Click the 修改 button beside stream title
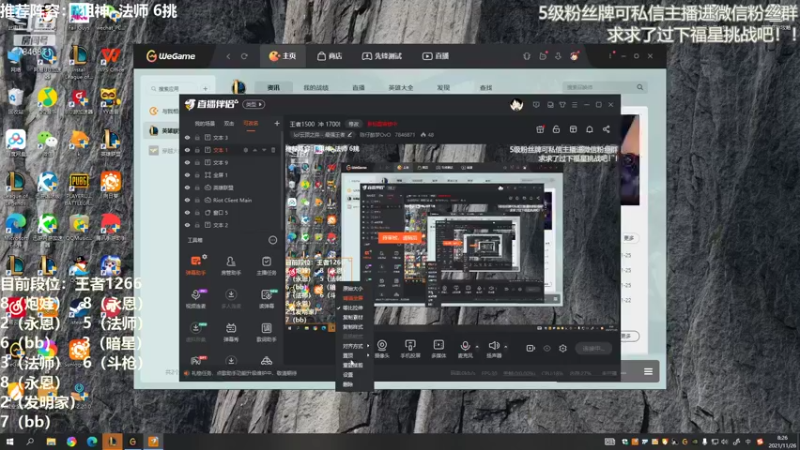 (353, 124)
